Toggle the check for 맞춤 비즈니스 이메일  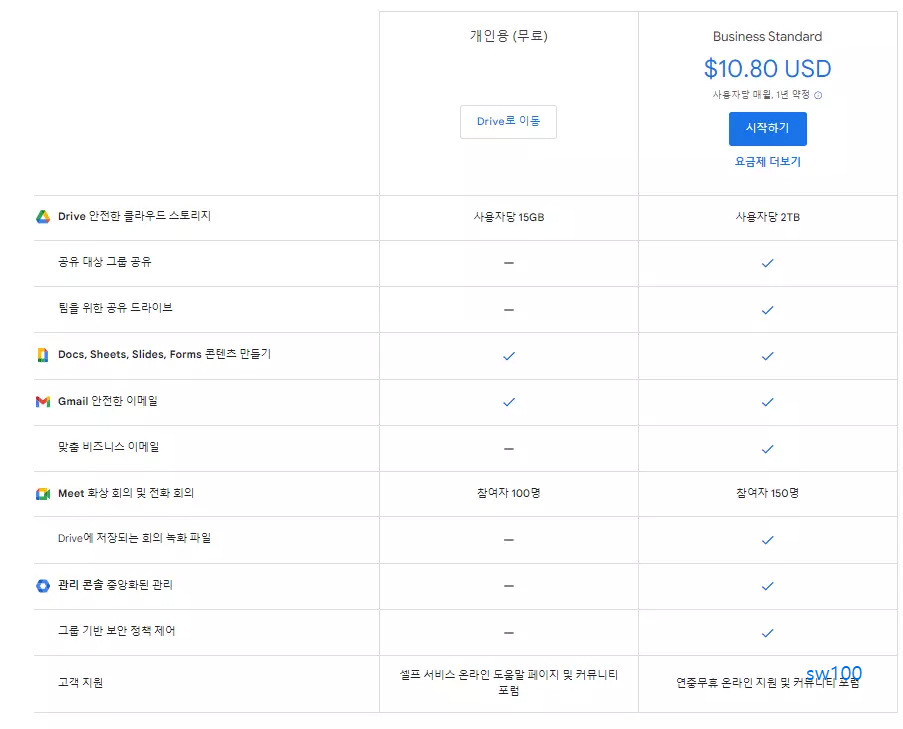point(767,448)
